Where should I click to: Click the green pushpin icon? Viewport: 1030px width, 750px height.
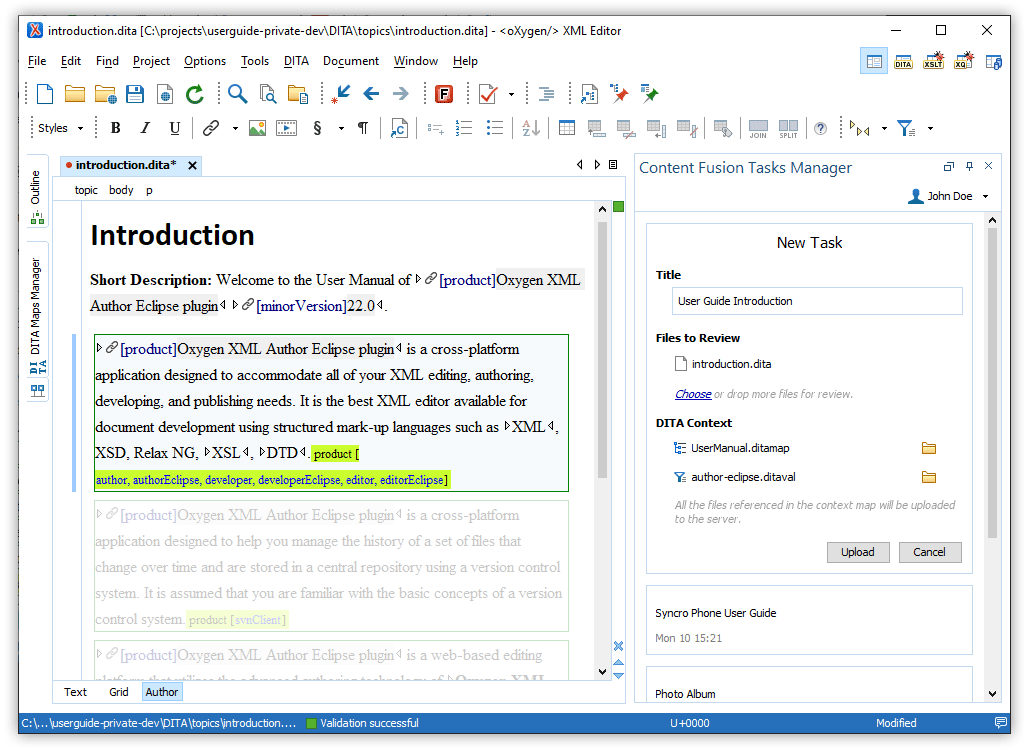tap(649, 94)
